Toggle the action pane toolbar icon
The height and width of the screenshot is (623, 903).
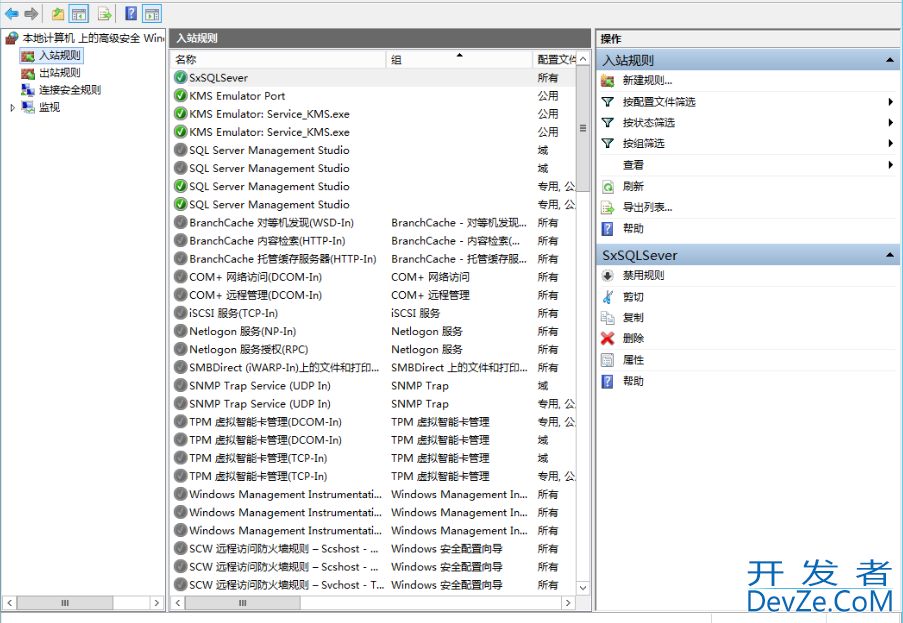point(151,13)
